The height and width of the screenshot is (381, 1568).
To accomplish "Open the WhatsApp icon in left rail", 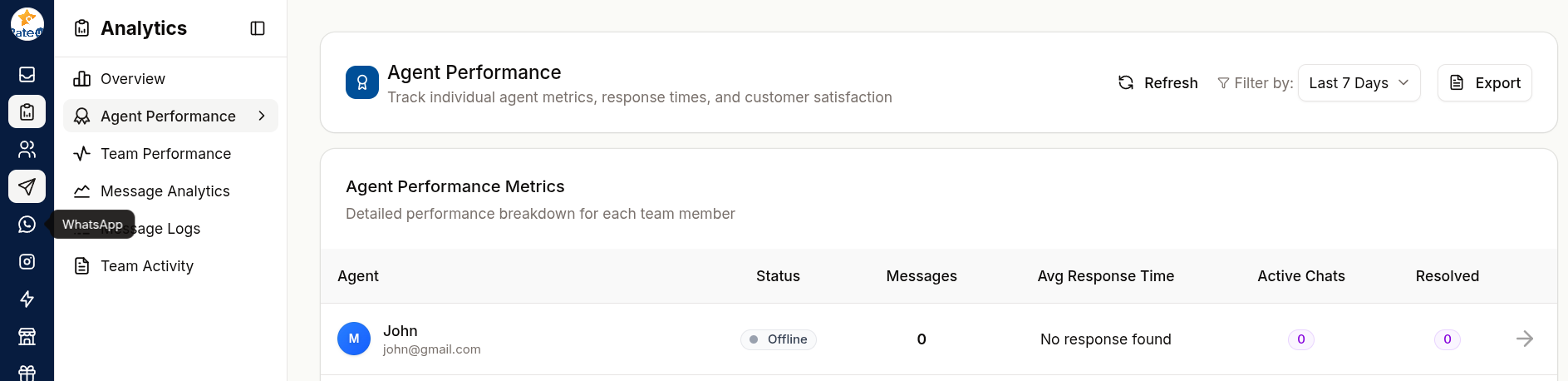I will tap(27, 224).
